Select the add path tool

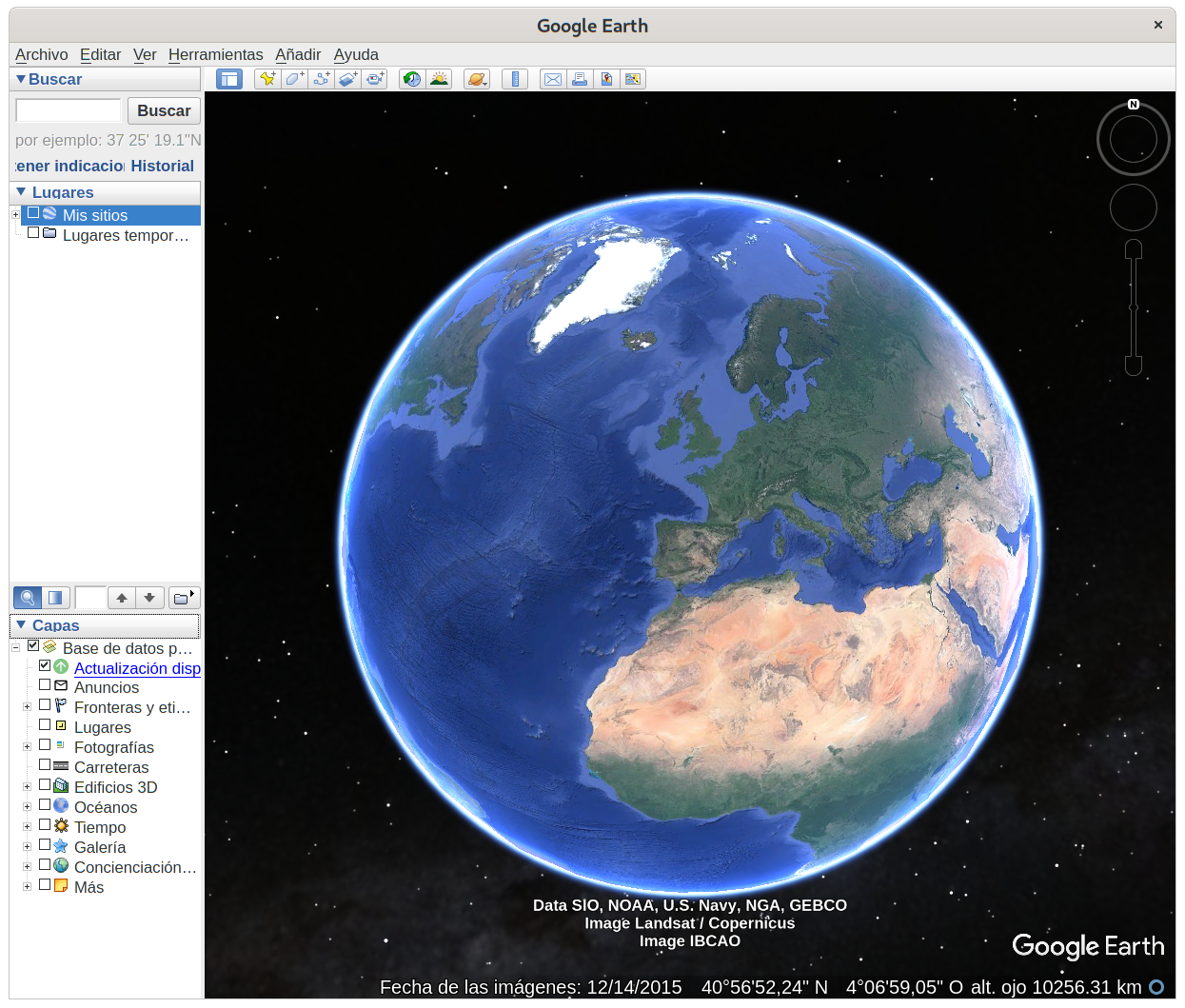(x=322, y=79)
